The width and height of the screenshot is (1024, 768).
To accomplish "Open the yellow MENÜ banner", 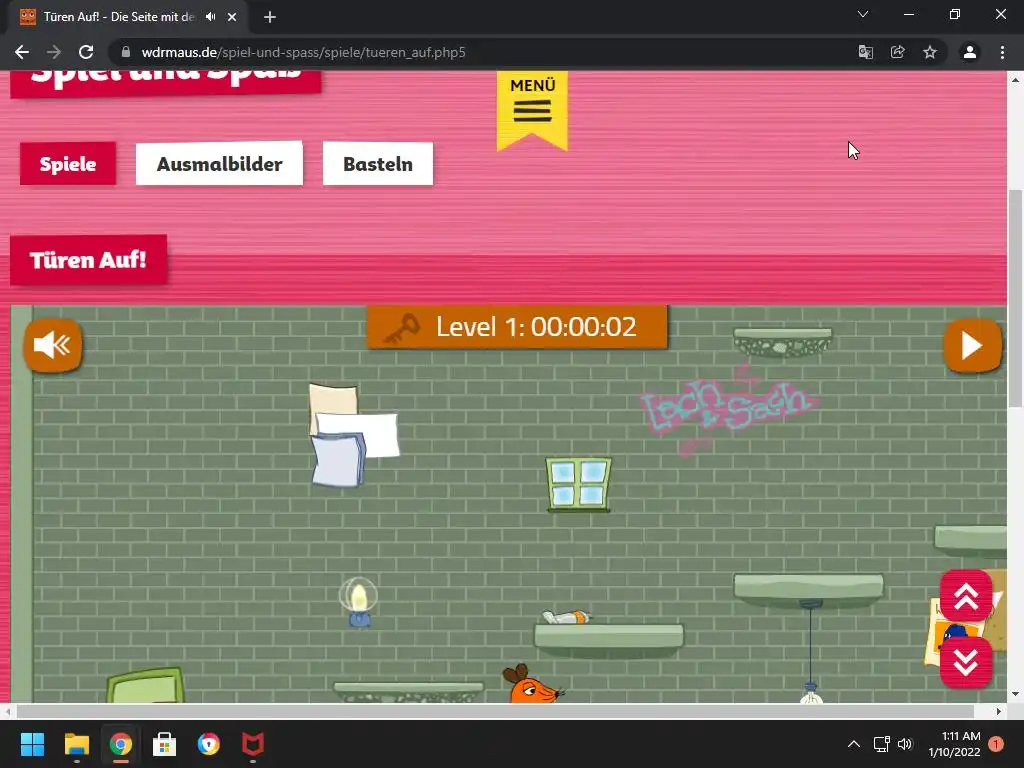I will pos(532,109).
